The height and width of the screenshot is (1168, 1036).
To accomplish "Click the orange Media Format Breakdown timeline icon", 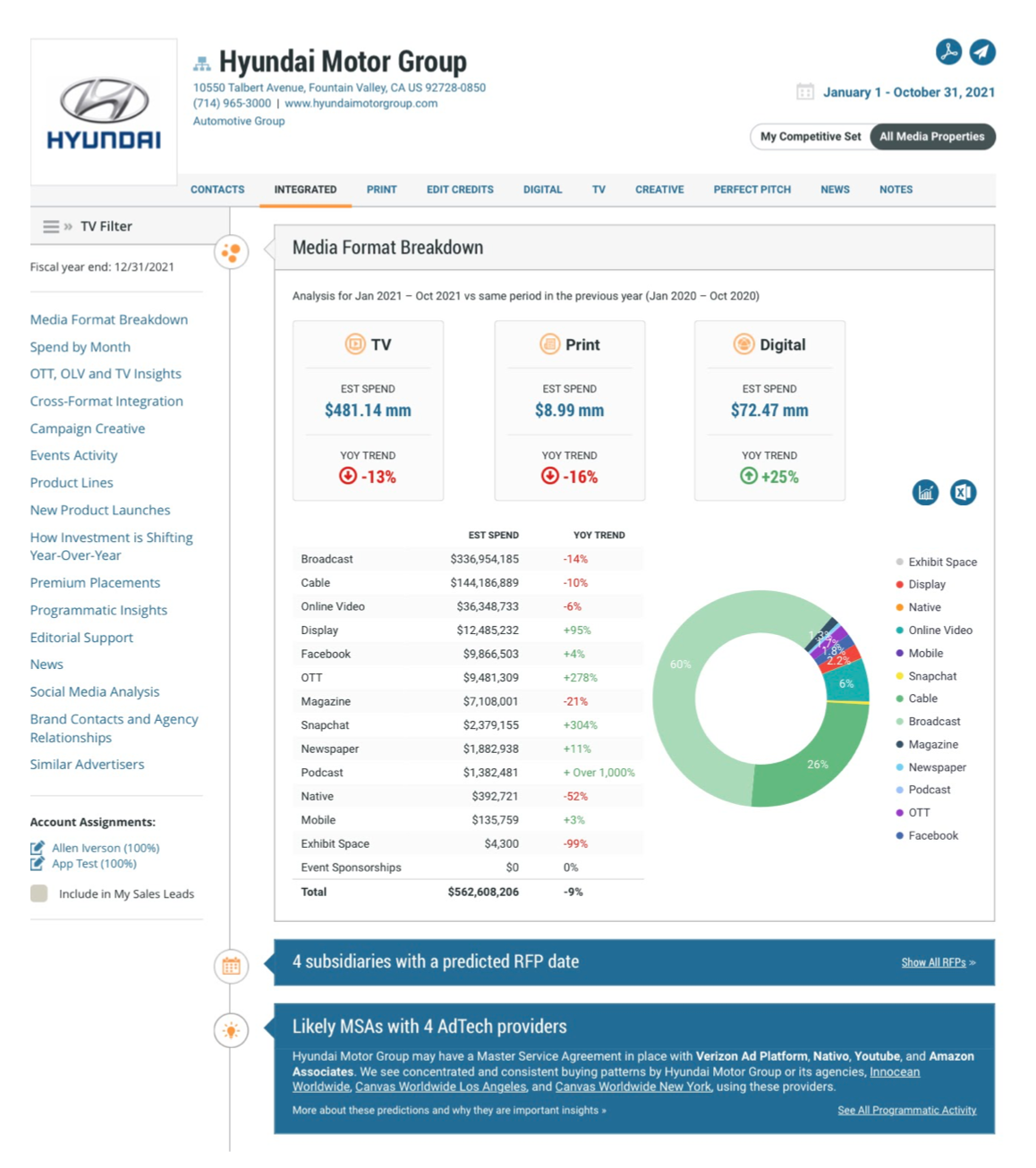I will (x=231, y=252).
